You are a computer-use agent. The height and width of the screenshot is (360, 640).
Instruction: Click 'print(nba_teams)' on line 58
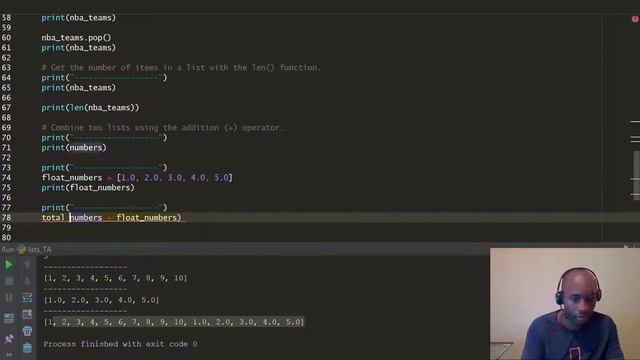[78, 18]
